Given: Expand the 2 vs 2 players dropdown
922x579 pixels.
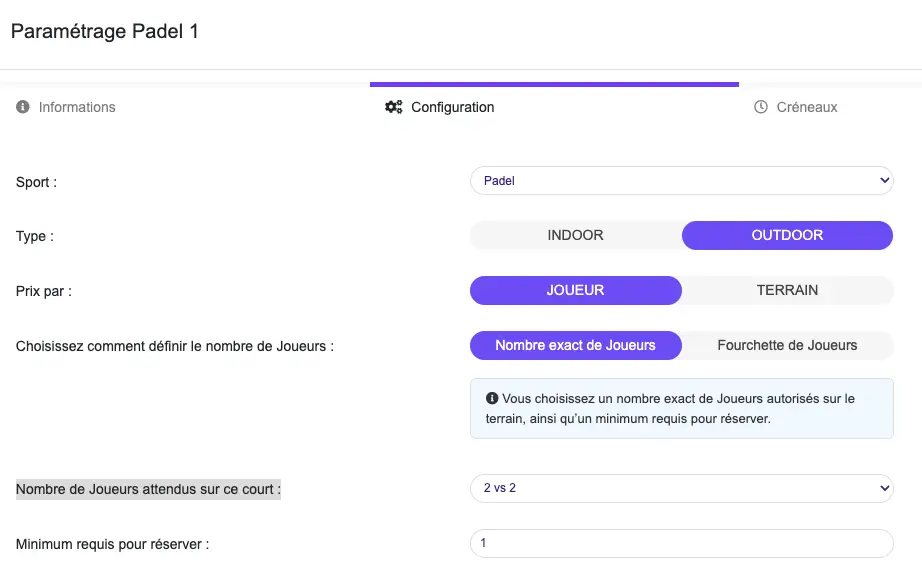Looking at the screenshot, I should pos(681,488).
